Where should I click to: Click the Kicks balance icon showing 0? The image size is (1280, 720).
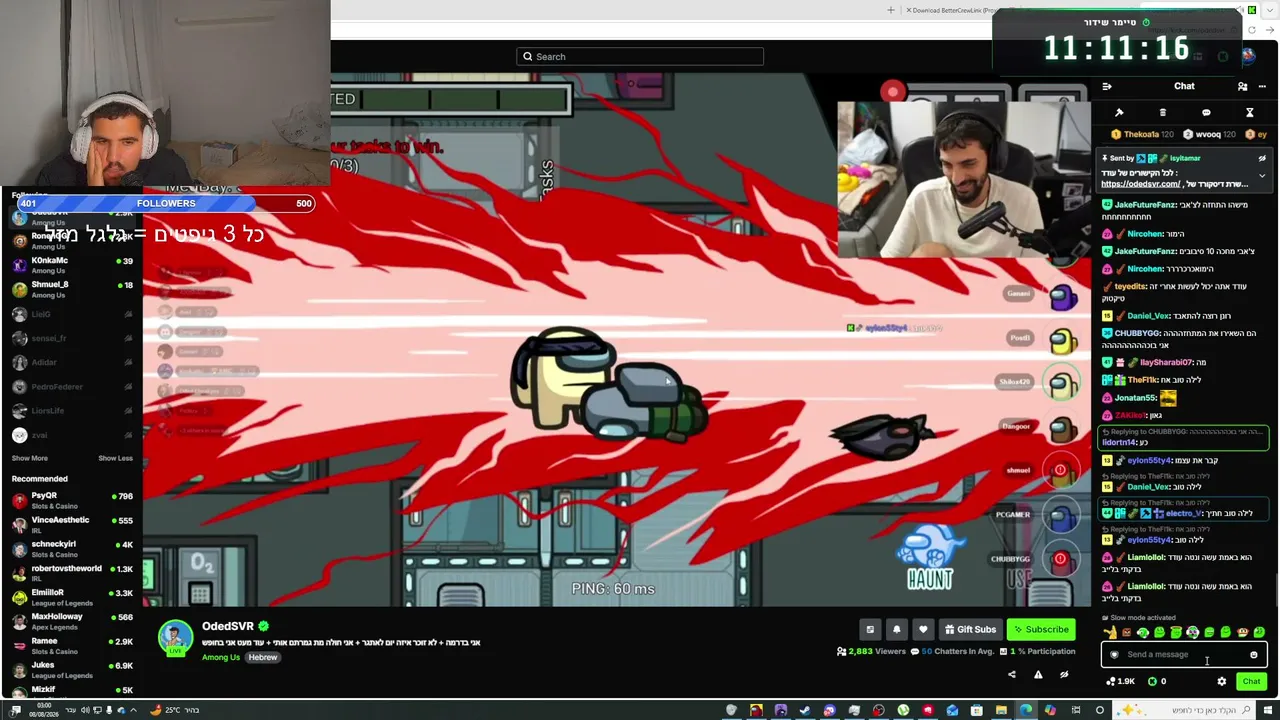(1157, 682)
